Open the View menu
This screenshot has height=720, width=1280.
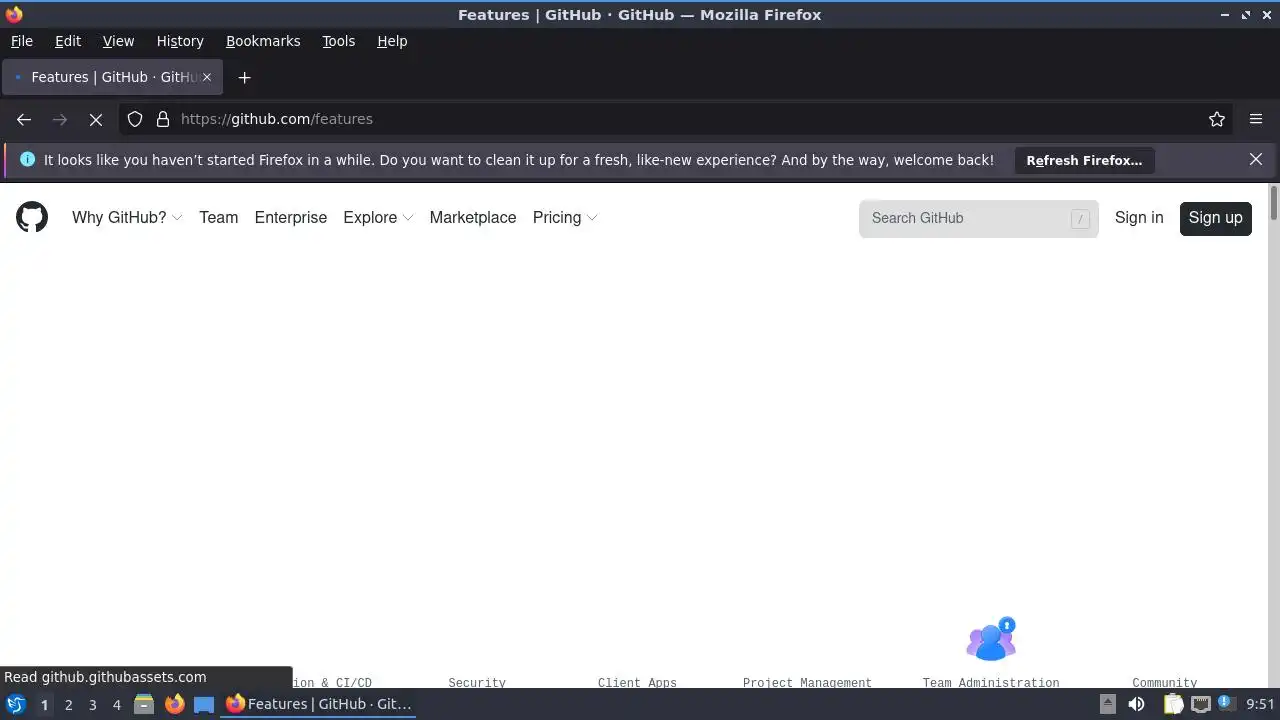[x=118, y=41]
